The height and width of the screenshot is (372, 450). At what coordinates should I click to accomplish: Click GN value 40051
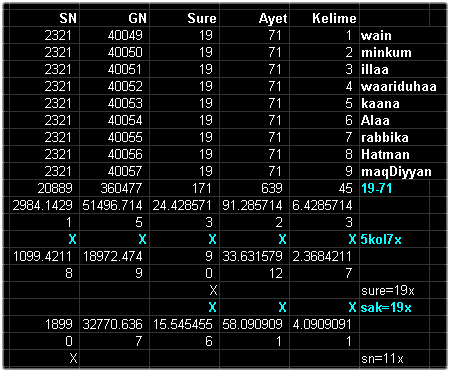(125, 69)
